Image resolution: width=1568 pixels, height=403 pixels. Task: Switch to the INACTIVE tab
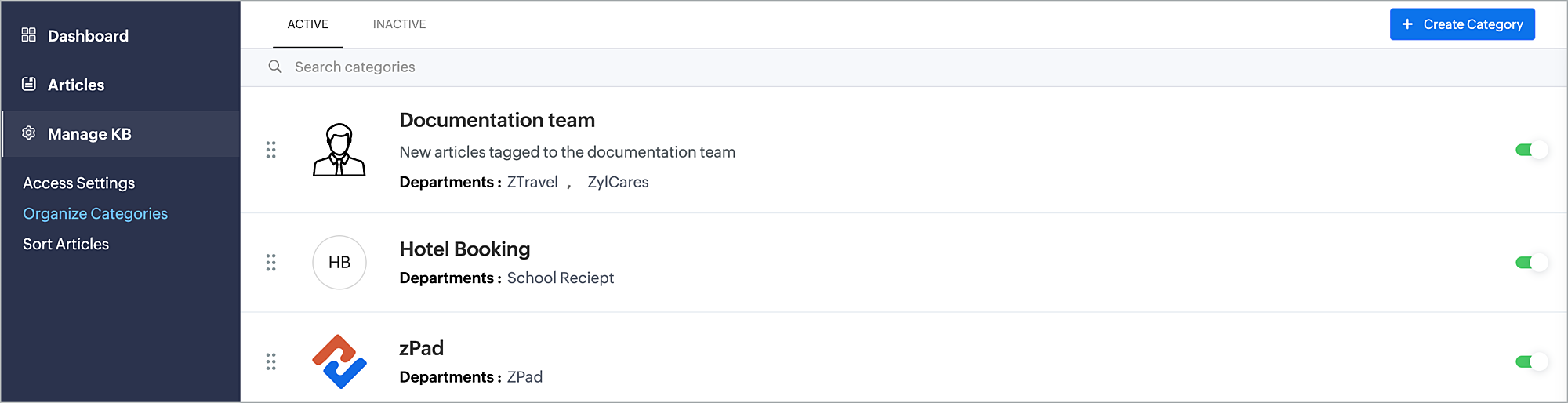pos(399,24)
